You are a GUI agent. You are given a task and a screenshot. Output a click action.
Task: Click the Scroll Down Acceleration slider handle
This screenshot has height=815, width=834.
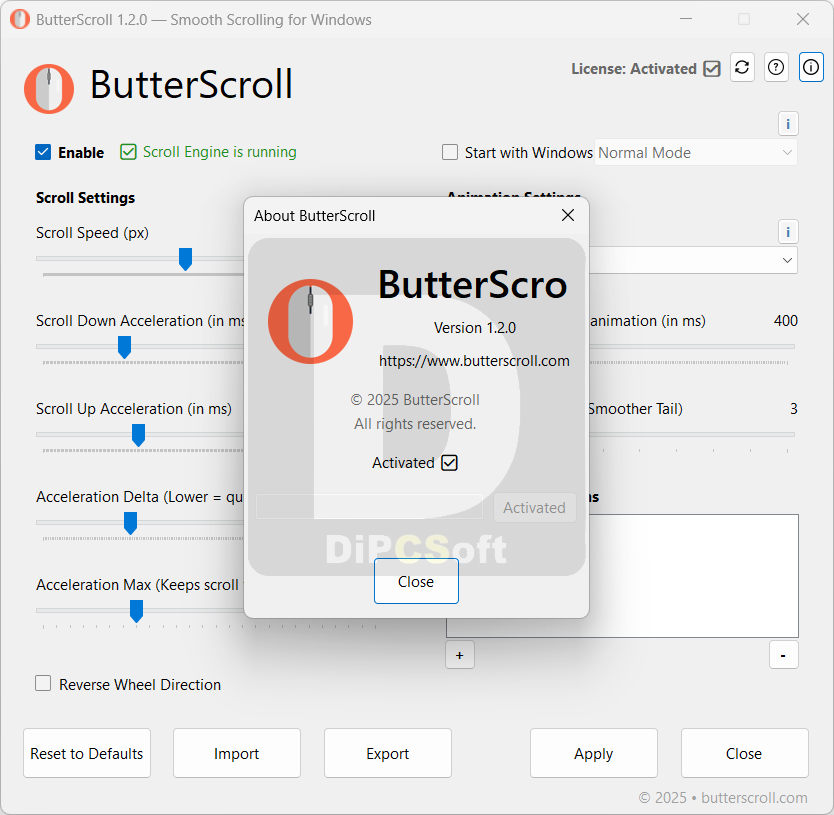click(124, 347)
